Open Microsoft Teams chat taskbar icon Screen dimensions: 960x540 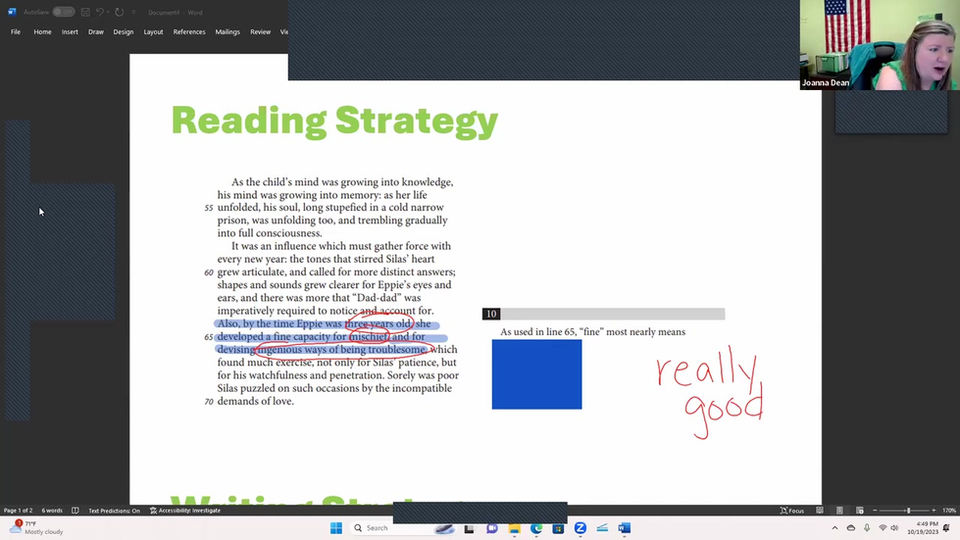click(492, 528)
